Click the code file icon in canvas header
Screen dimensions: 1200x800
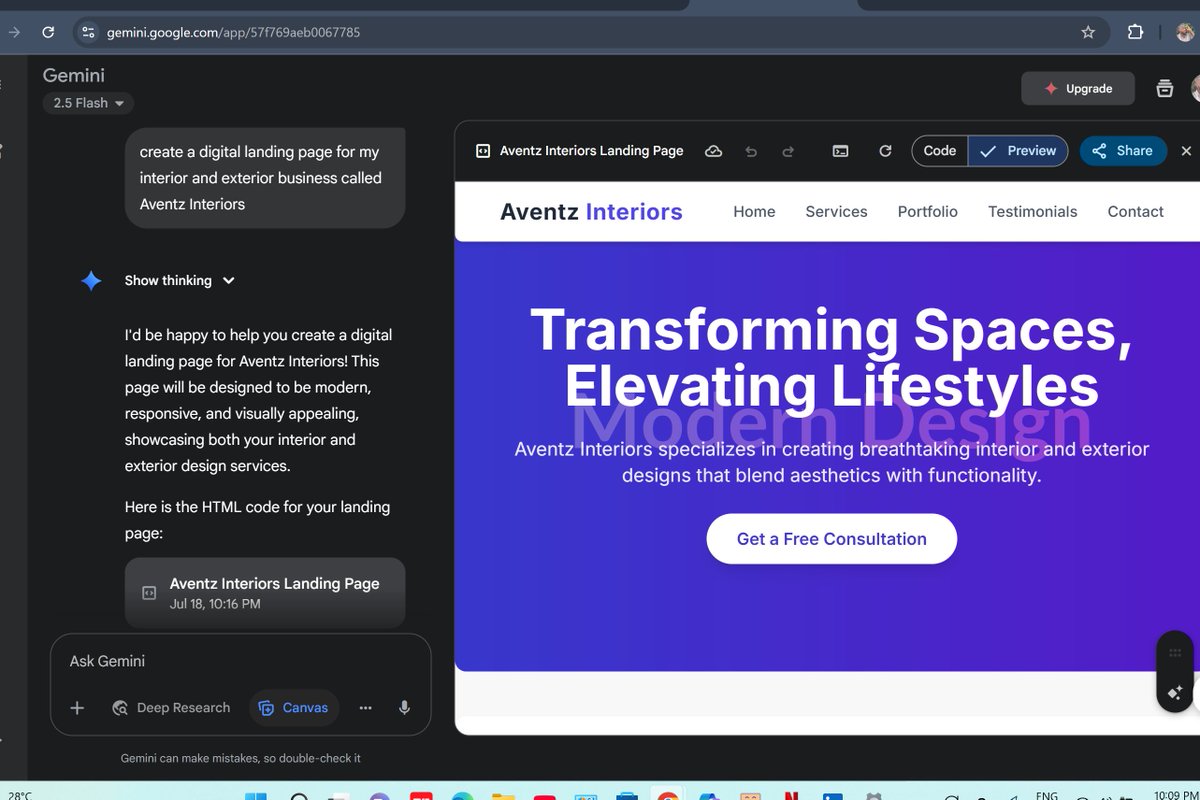(483, 151)
